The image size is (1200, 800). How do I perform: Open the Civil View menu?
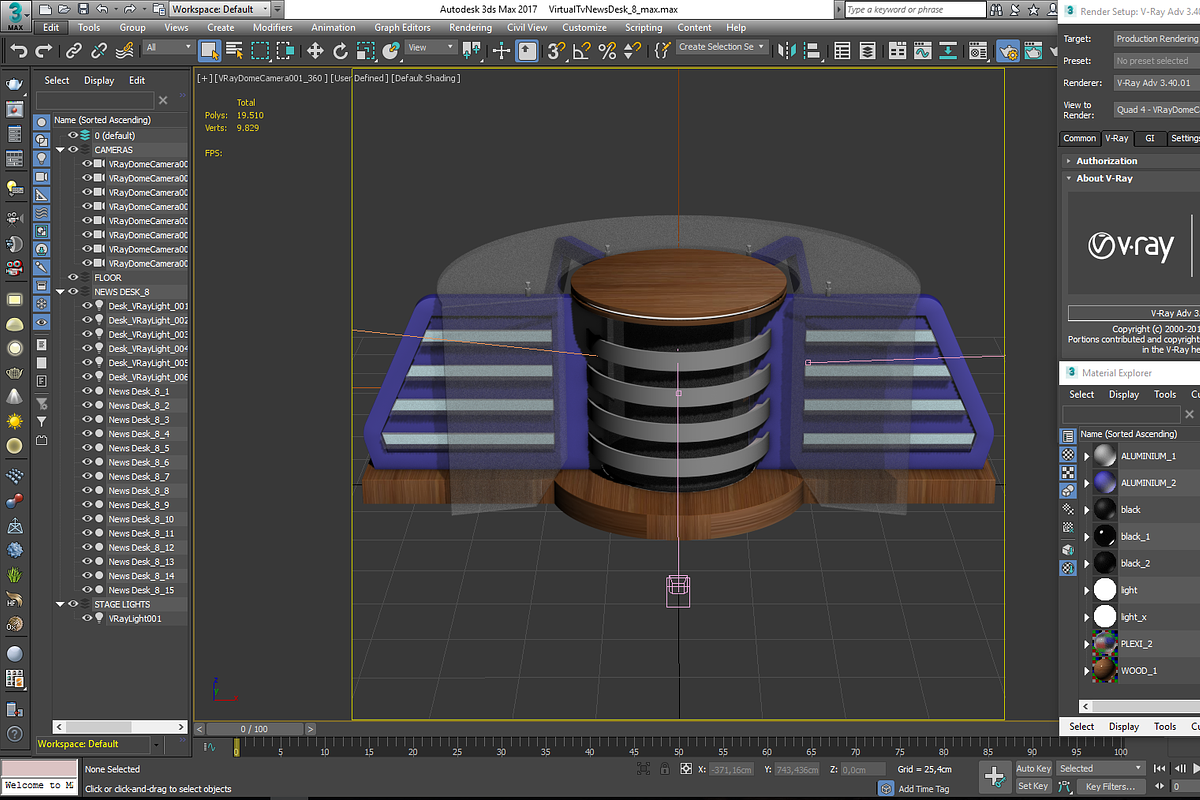527,28
